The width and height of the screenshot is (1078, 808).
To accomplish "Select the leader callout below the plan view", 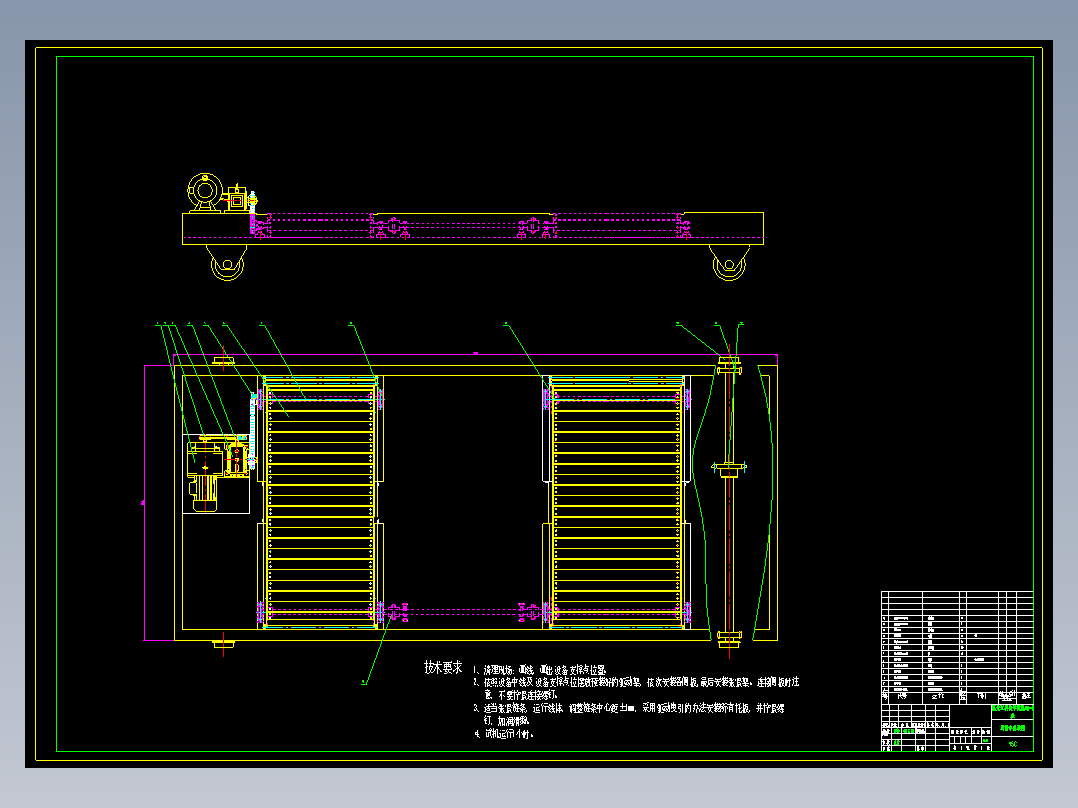I will click(x=375, y=649).
